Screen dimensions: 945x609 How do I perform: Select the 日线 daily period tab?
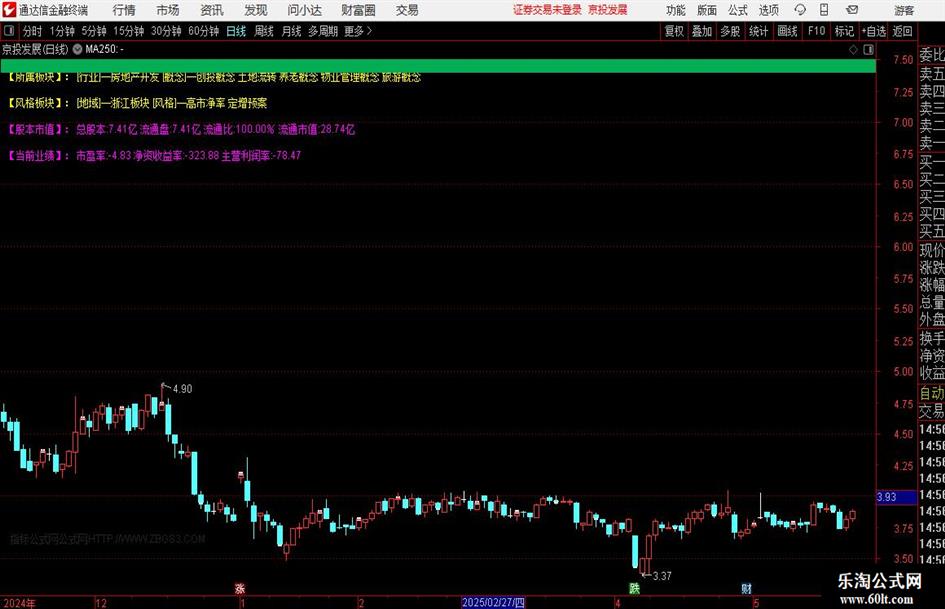236,31
